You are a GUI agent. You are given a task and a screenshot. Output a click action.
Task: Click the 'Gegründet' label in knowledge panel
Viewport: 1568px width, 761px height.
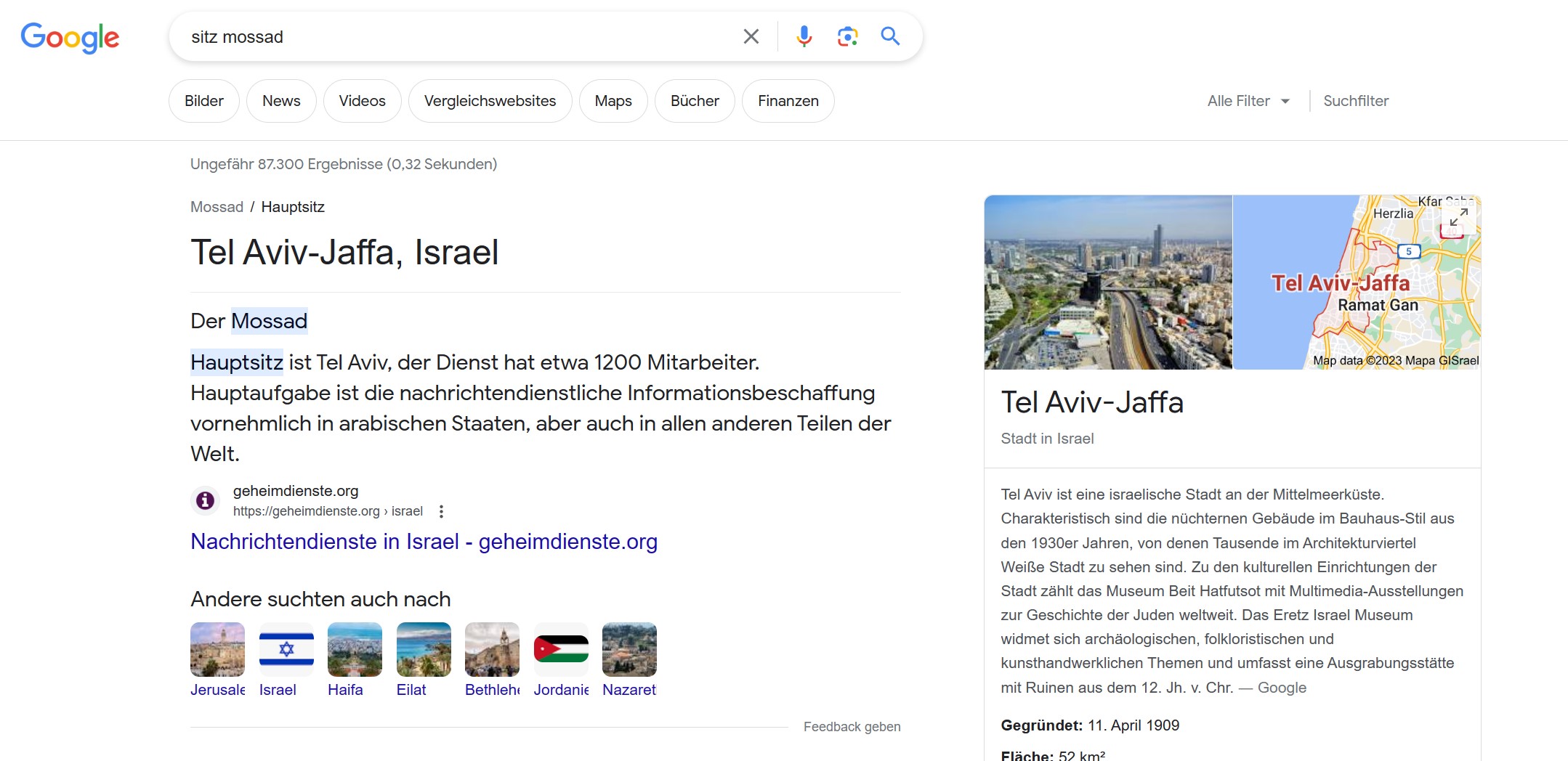pyautogui.click(x=1041, y=725)
